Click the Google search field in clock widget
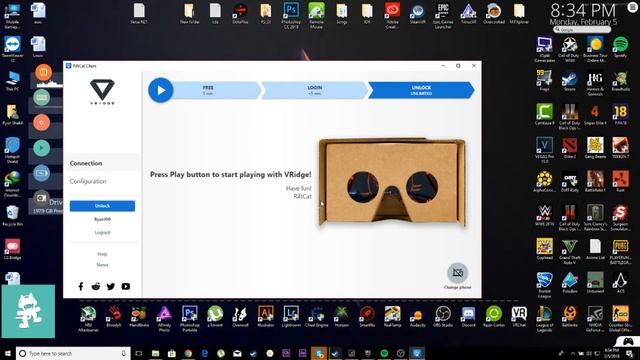The image size is (640, 360). pyautogui.click(x=582, y=30)
